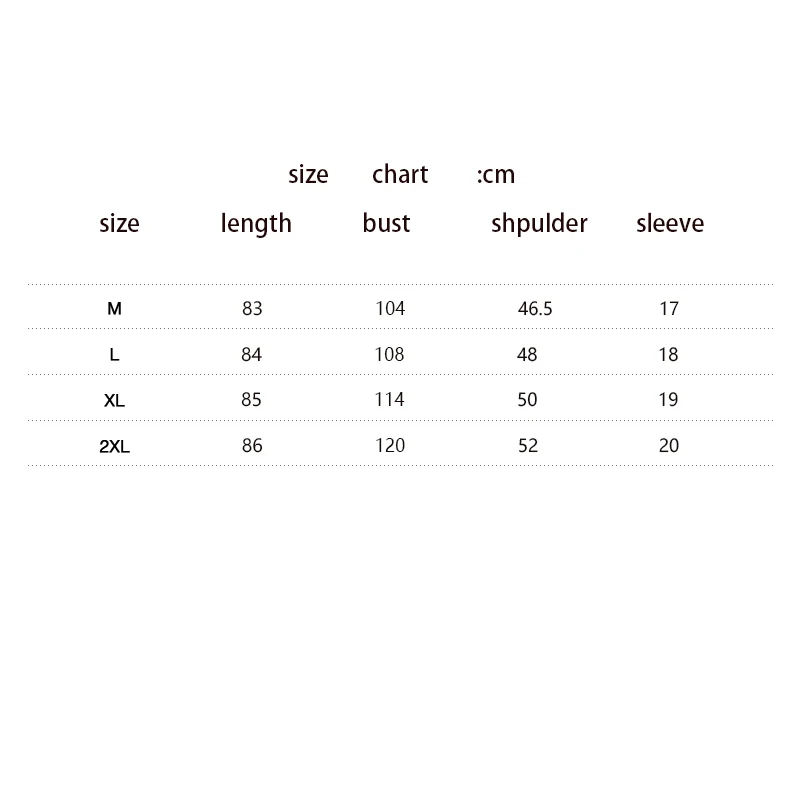The width and height of the screenshot is (800, 800).
Task: Click the 2XL shoulder value 52
Action: [x=528, y=445]
